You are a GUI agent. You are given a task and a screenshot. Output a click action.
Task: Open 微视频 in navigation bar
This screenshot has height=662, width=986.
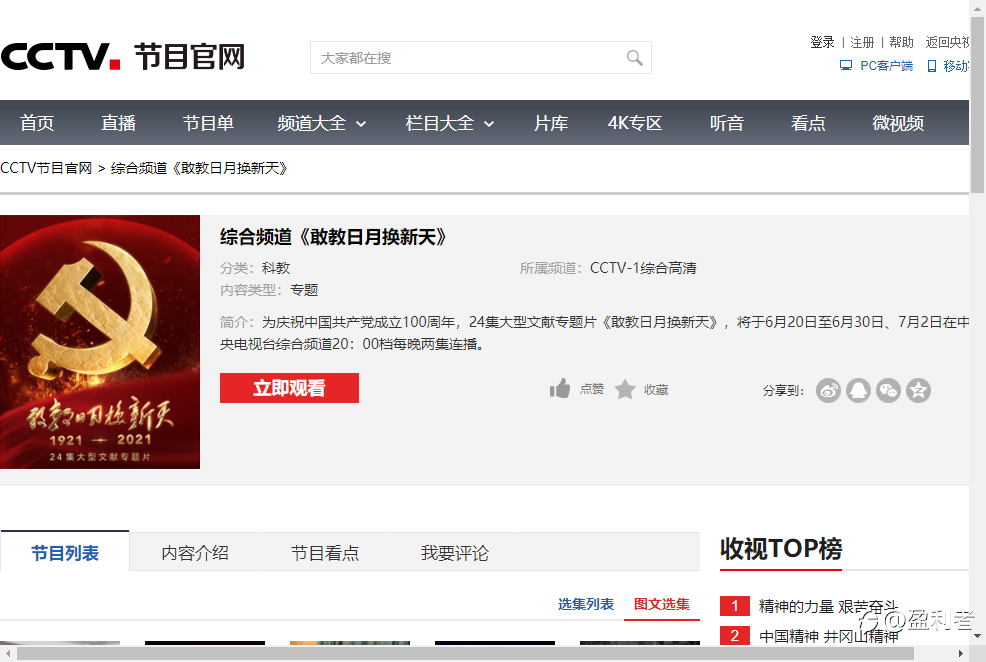898,123
